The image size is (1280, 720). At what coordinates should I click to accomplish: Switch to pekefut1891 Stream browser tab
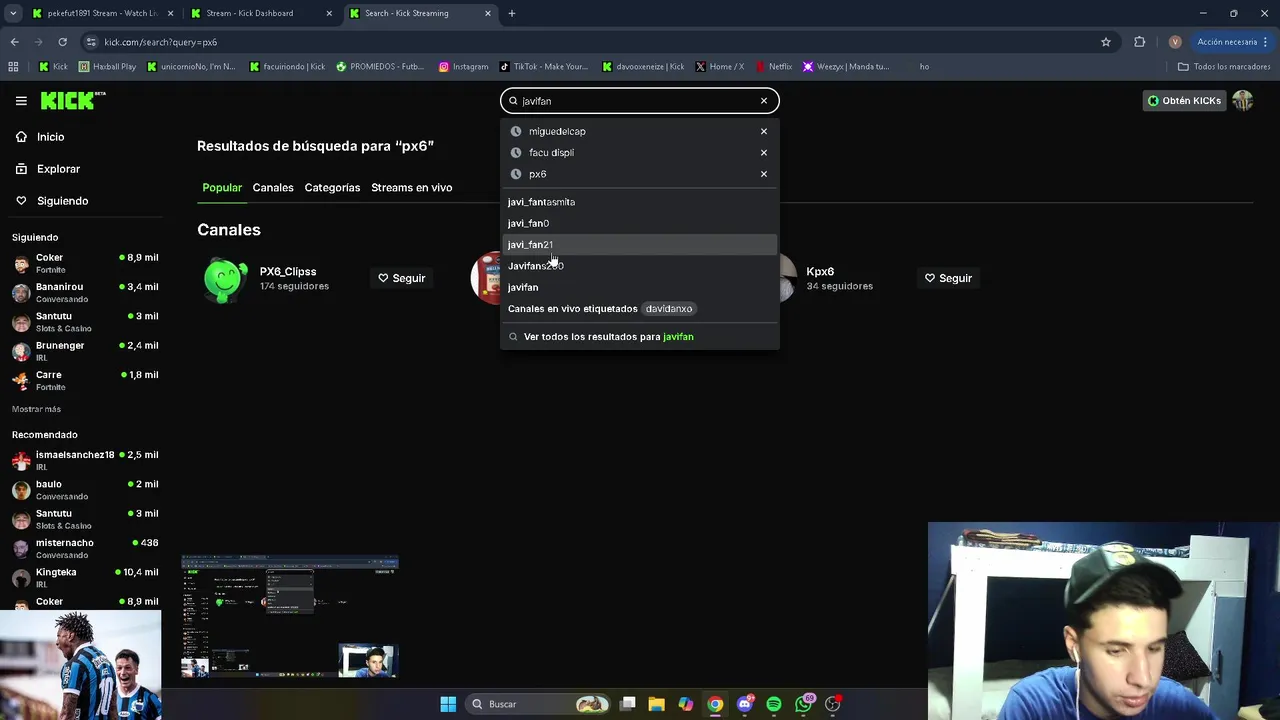tap(103, 13)
